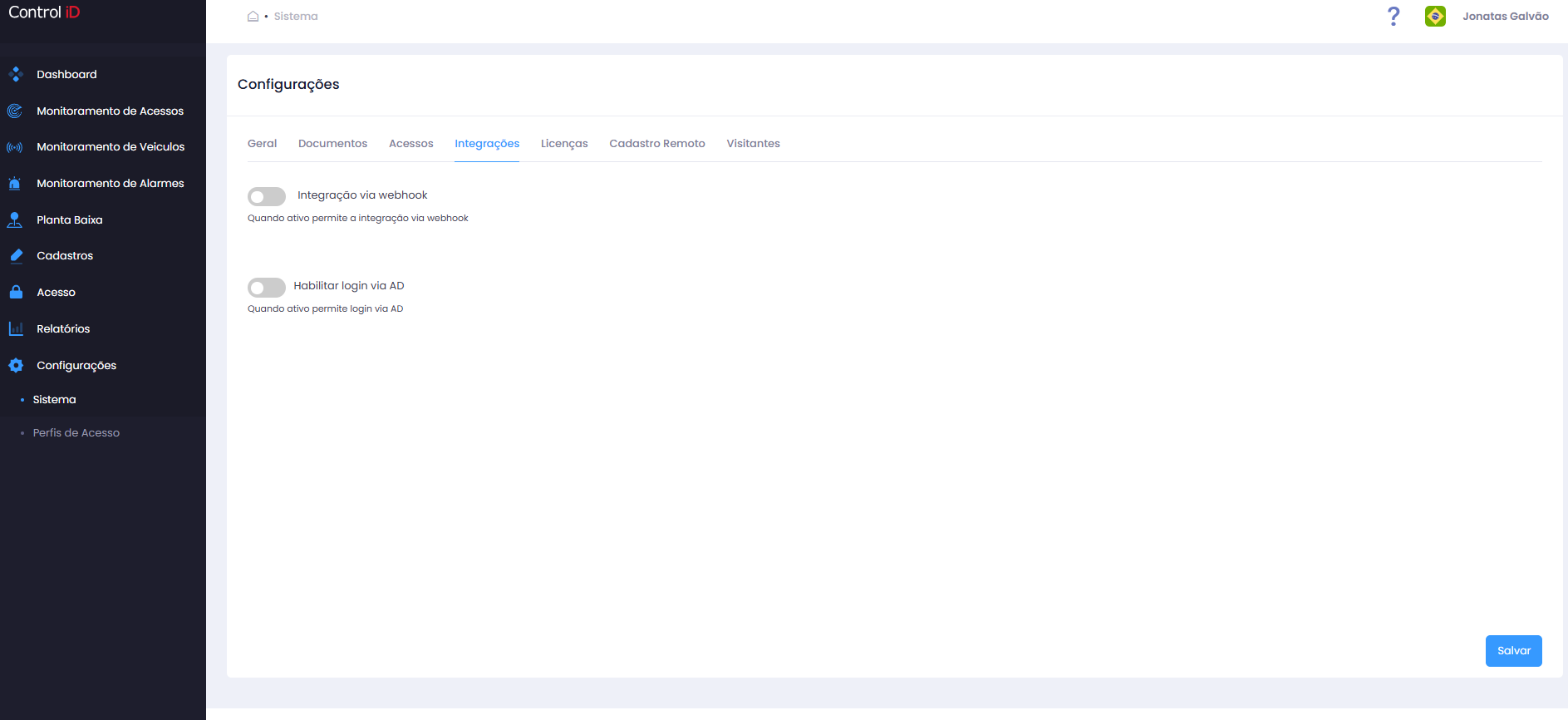This screenshot has width=1568, height=720.
Task: Open help via question mark icon
Action: pos(1394,16)
